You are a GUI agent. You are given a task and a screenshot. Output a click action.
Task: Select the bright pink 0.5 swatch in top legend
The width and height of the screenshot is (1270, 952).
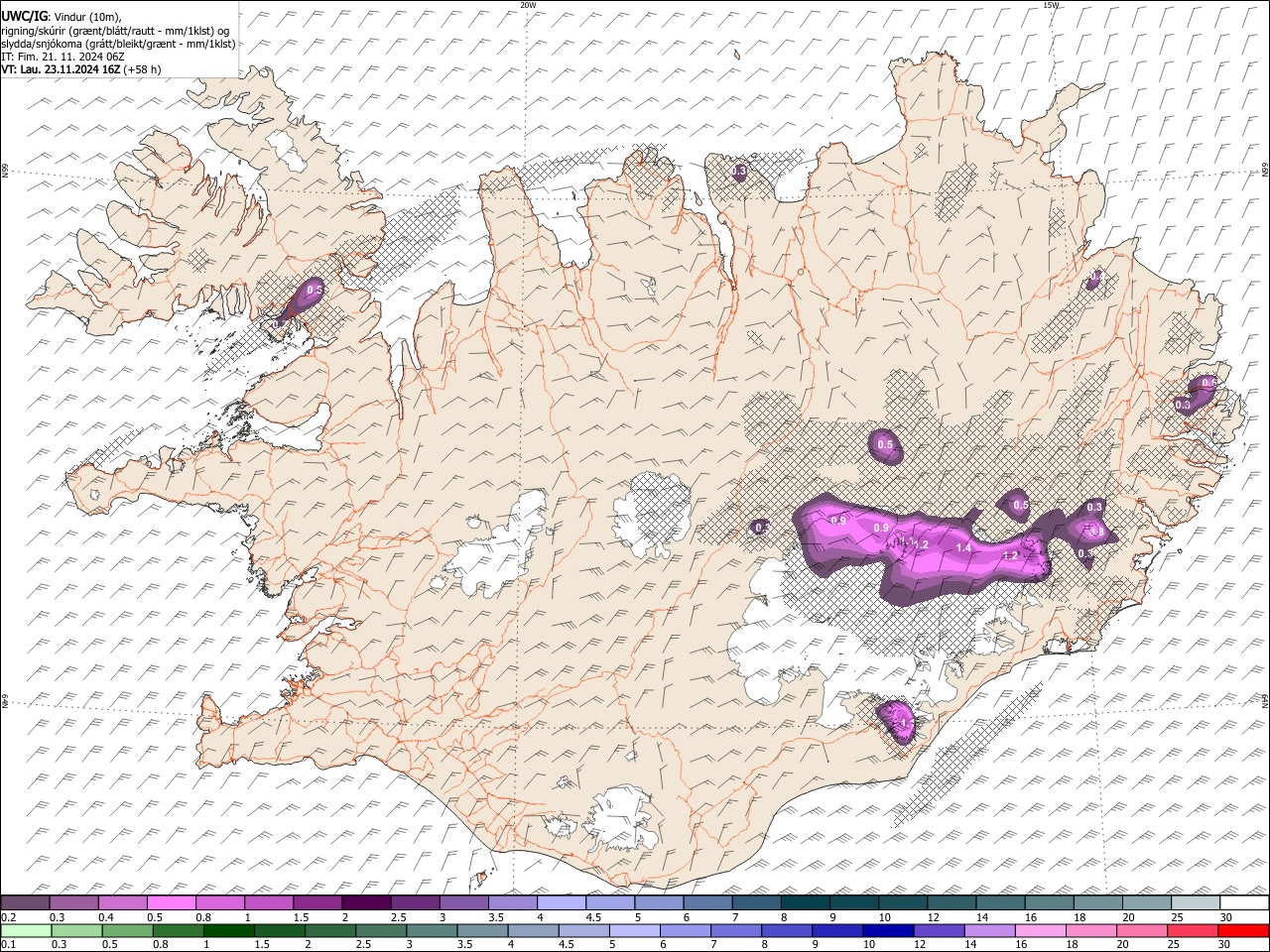click(171, 902)
